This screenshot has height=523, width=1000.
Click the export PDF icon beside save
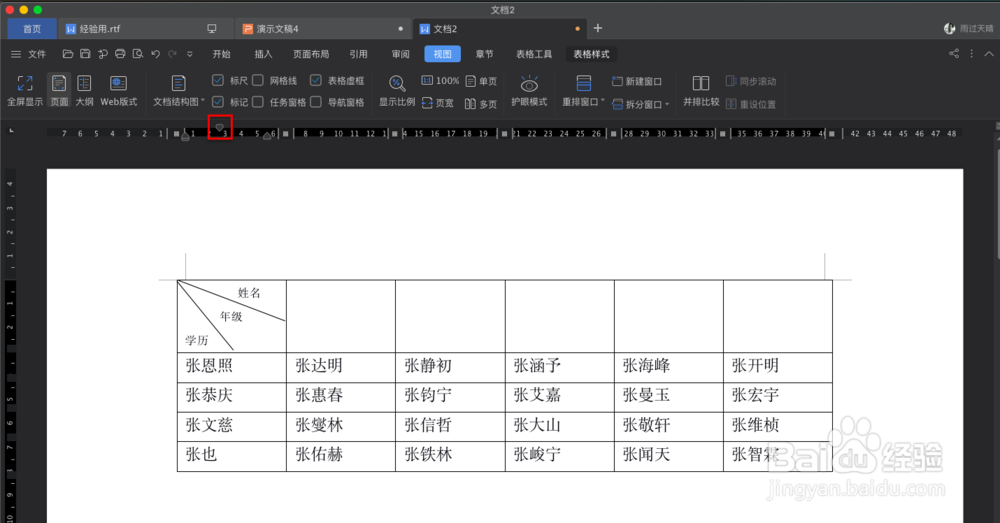[x=103, y=54]
